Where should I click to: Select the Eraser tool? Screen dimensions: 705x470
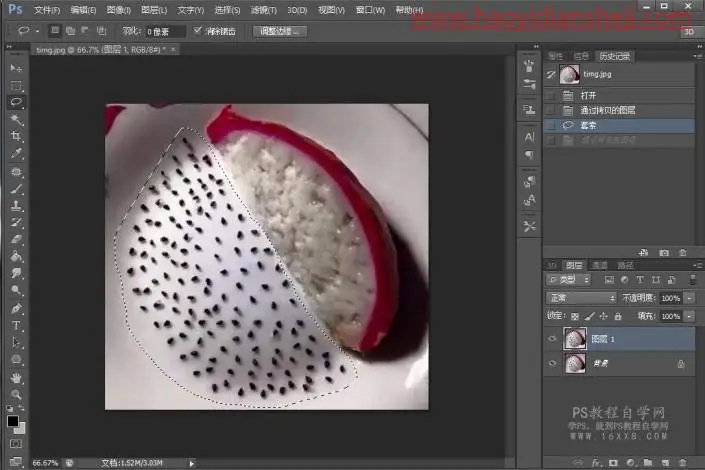pos(16,240)
